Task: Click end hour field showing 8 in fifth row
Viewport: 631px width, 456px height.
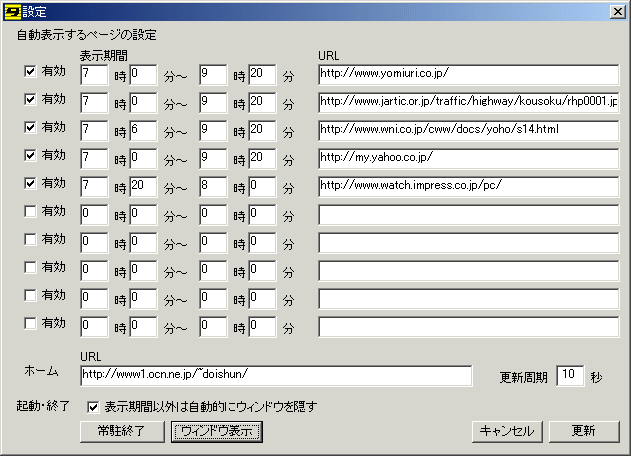Action: pos(213,186)
